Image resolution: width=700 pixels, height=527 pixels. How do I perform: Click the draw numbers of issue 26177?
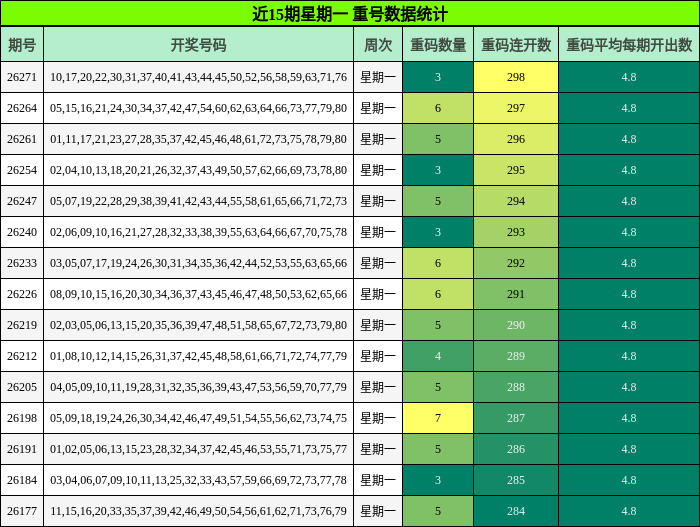199,511
